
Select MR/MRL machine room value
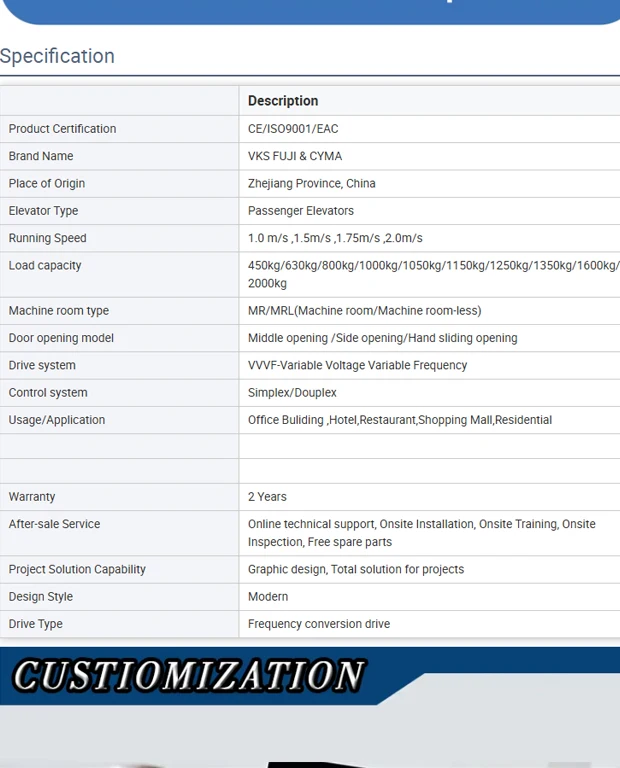pos(364,311)
